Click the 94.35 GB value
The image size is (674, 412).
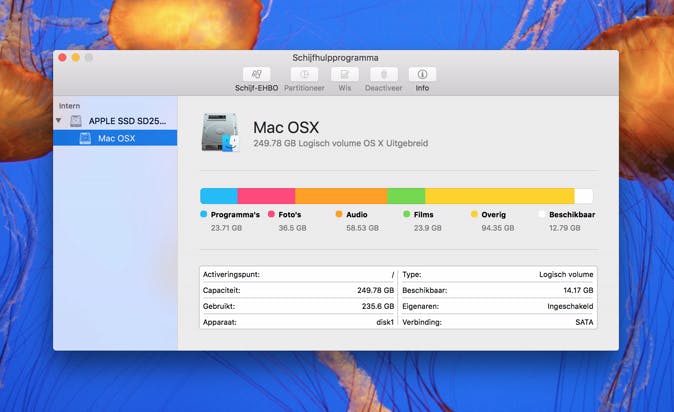(x=498, y=228)
